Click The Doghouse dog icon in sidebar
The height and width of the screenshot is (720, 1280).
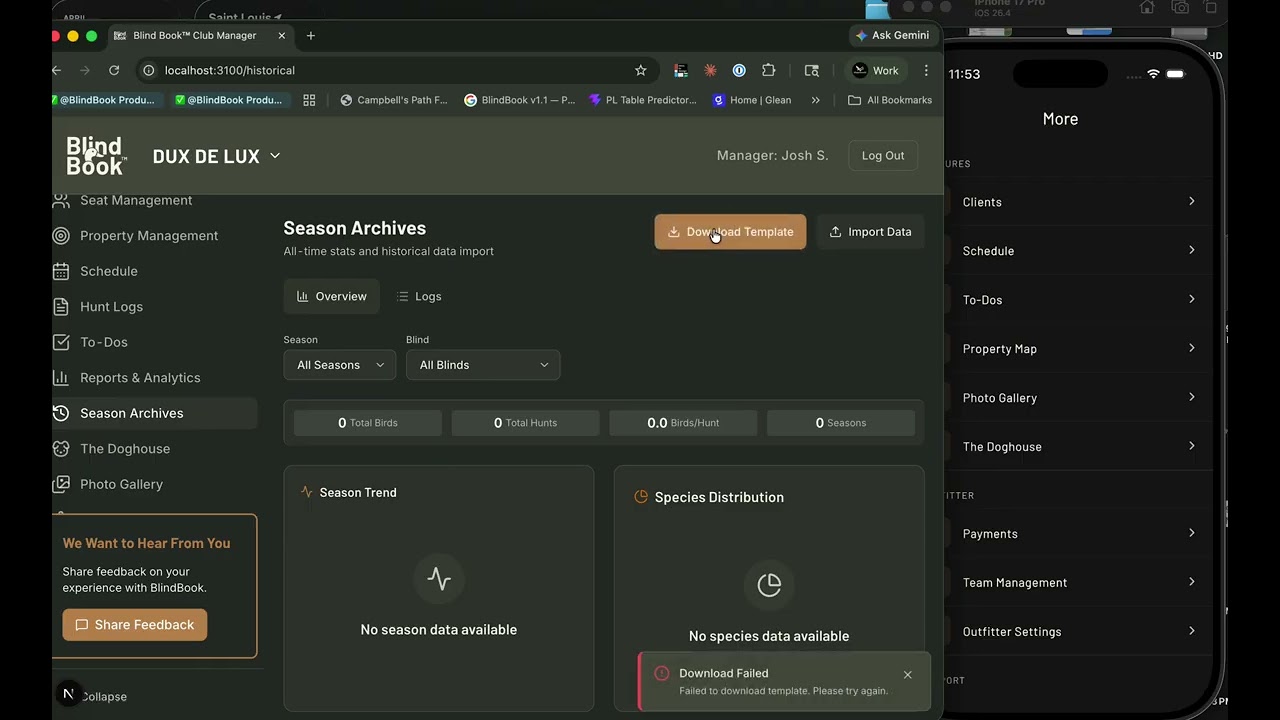click(61, 449)
